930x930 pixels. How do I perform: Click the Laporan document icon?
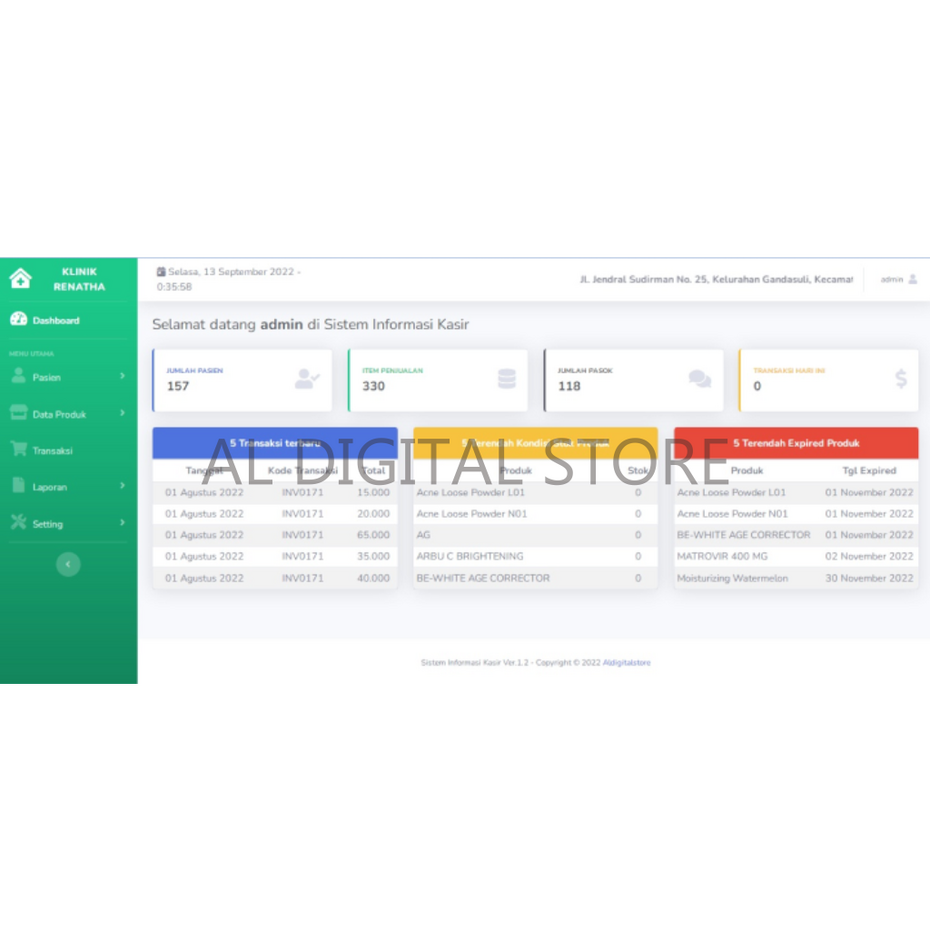pyautogui.click(x=18, y=486)
